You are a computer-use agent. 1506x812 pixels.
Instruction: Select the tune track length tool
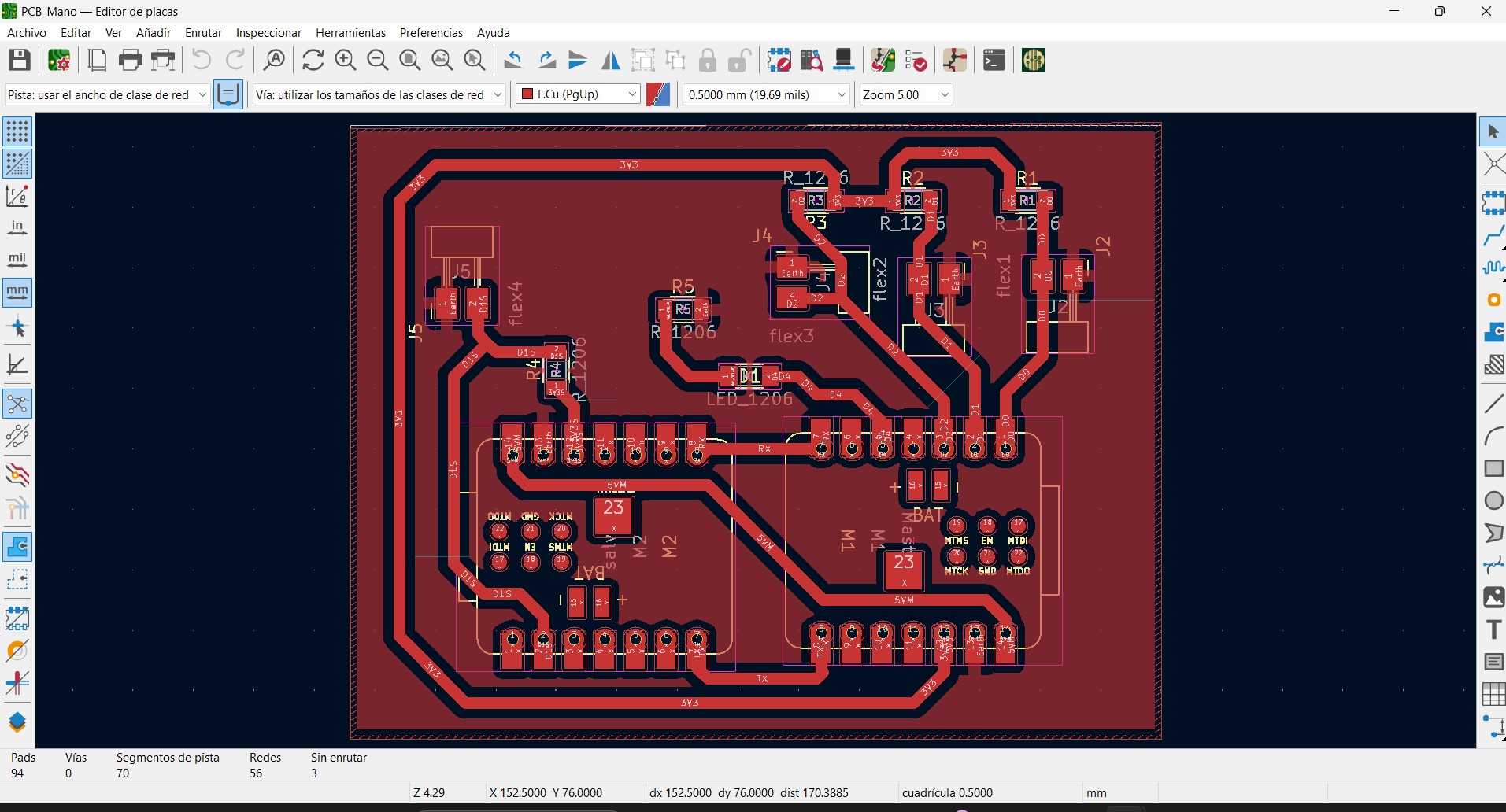[x=1493, y=268]
